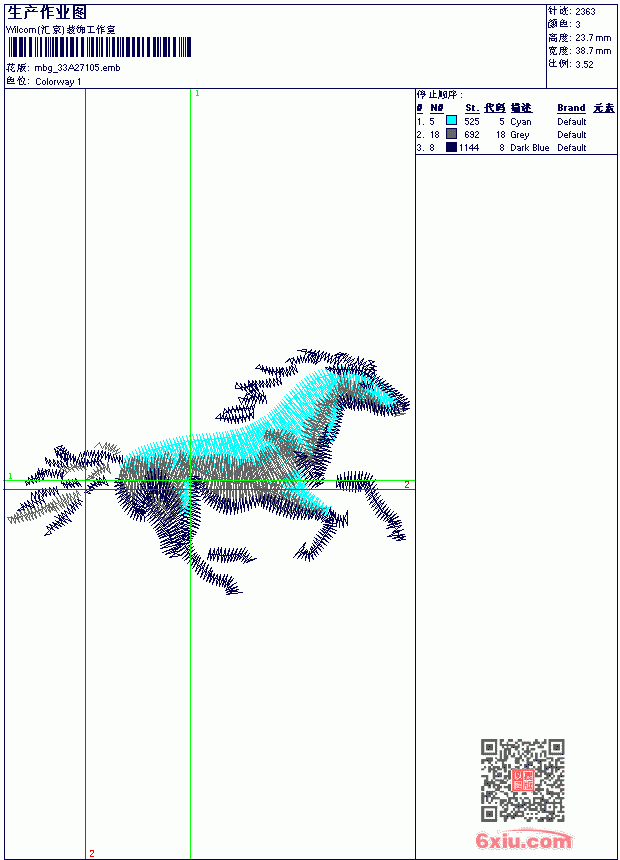Viewport: 620px width, 860px height.
Task: Click the Colorway 1 label
Action: [58, 82]
